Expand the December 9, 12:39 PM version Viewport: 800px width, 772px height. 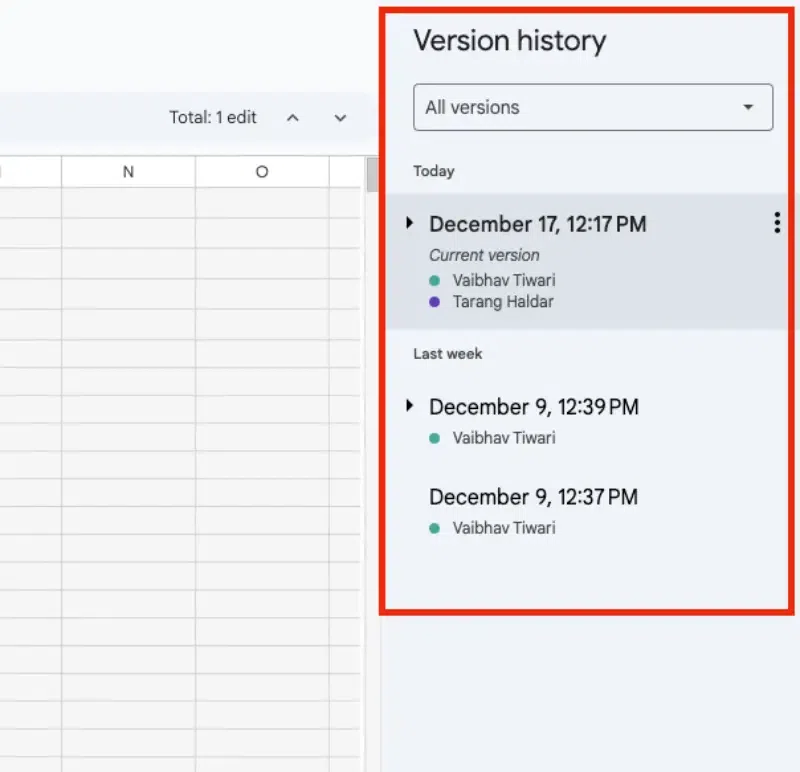409,405
